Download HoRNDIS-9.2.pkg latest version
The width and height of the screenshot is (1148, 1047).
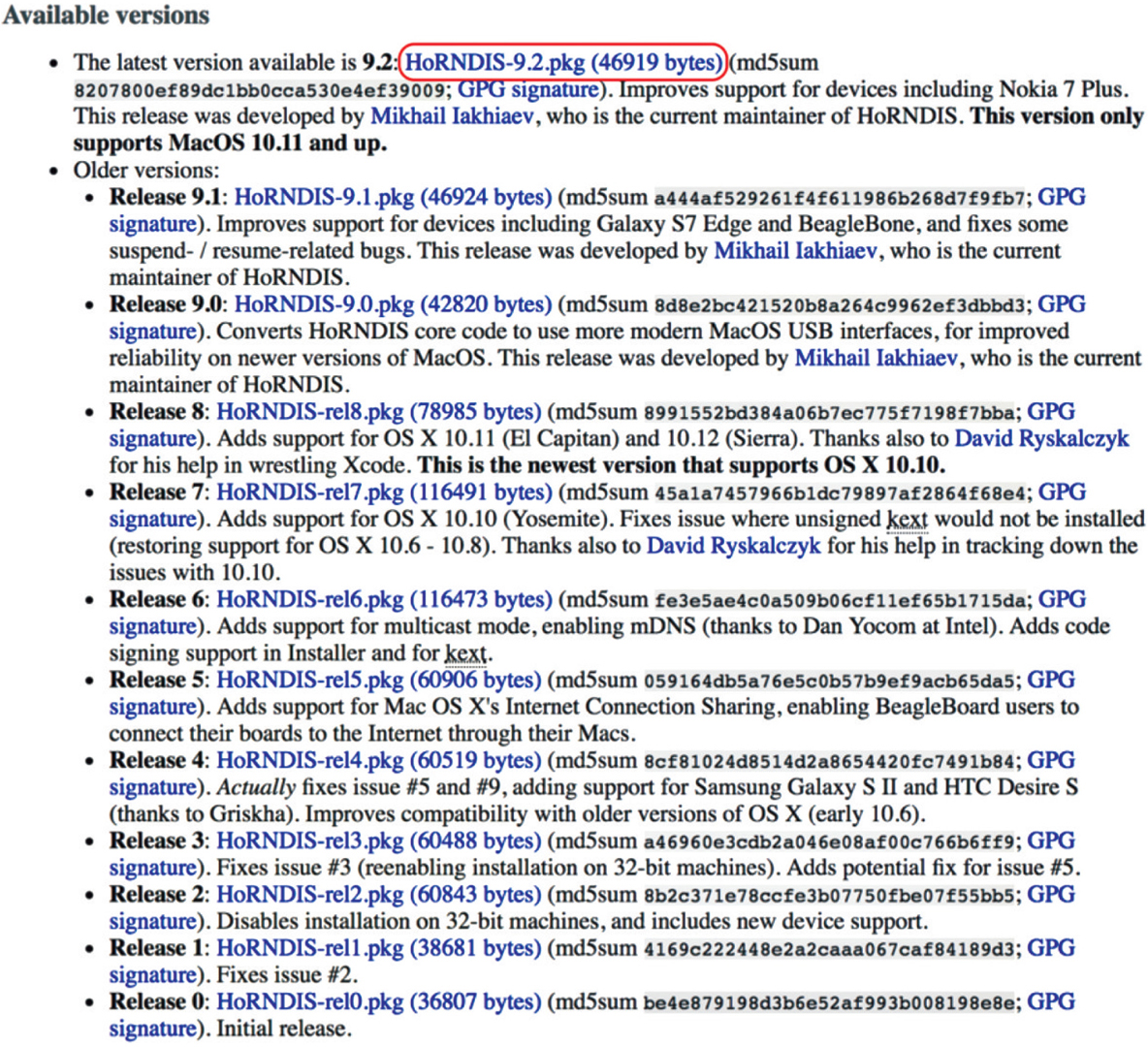pos(563,63)
